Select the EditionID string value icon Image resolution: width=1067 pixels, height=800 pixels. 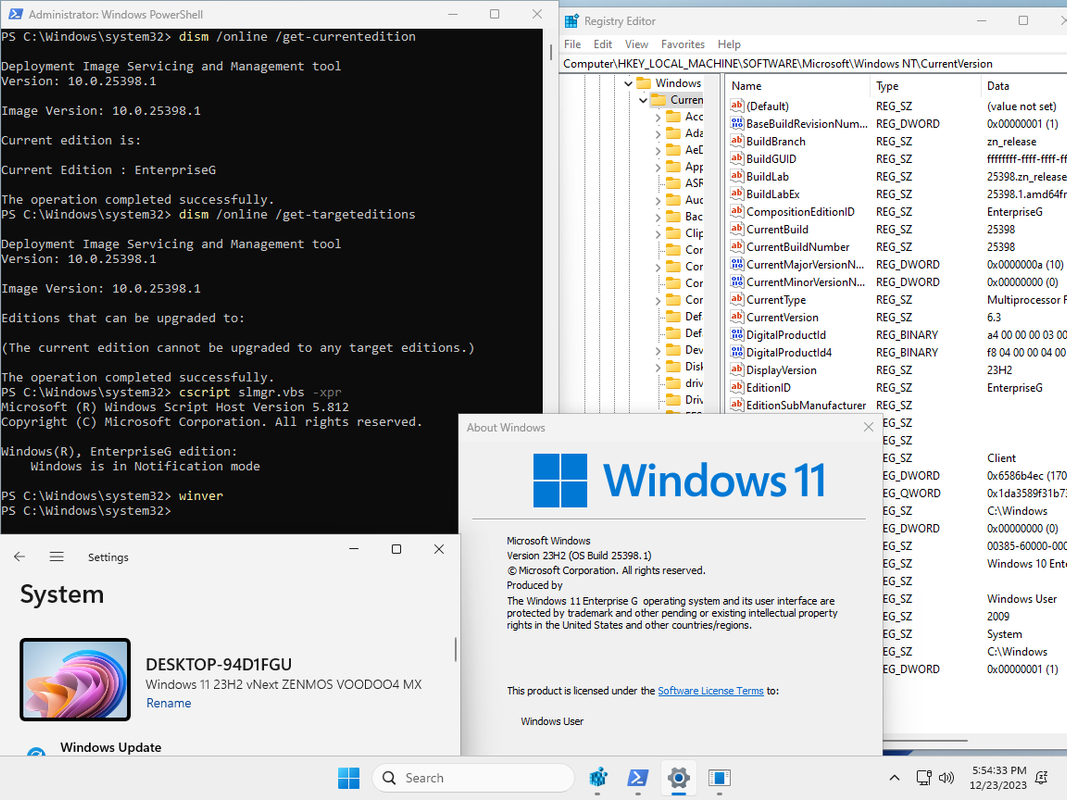coord(737,387)
